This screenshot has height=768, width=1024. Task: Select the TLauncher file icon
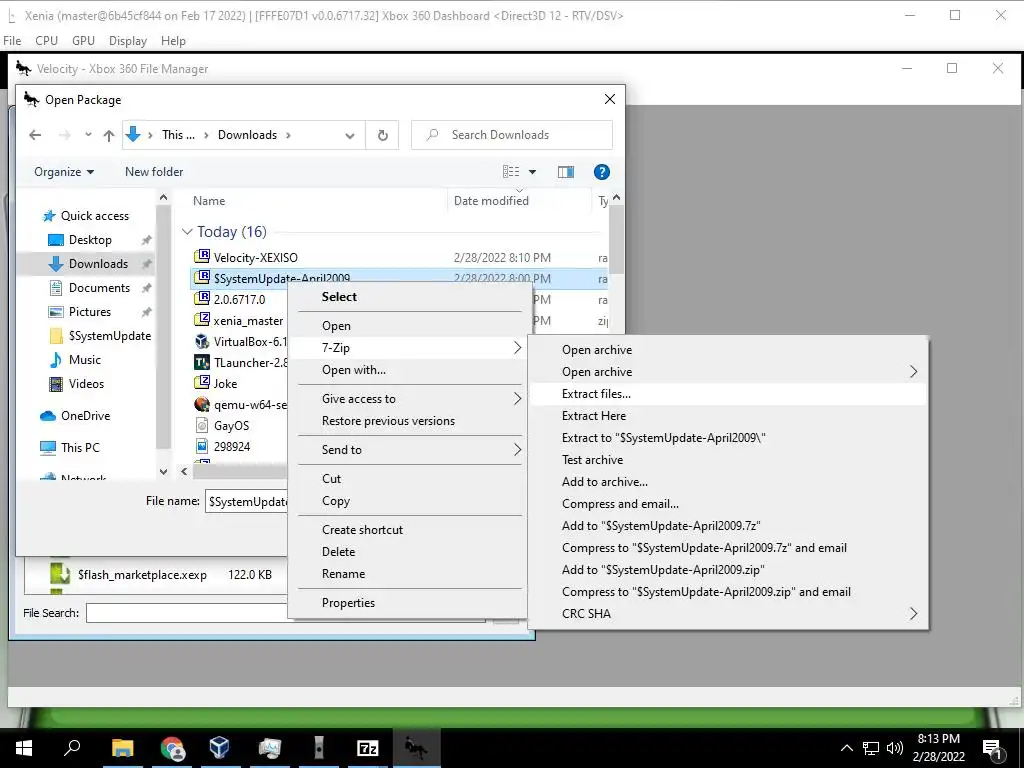coord(202,362)
